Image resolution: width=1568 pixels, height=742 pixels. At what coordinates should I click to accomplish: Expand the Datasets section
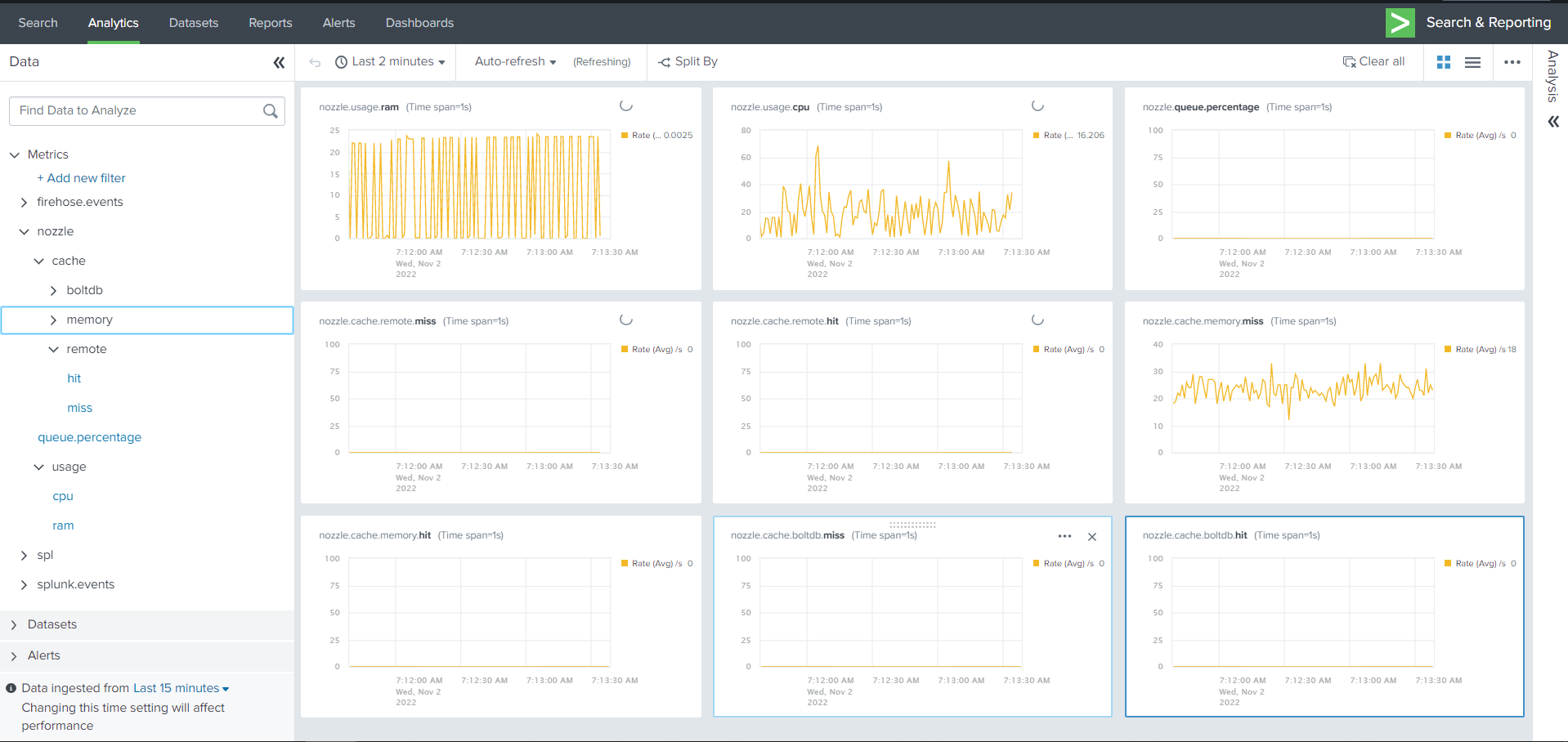[14, 624]
